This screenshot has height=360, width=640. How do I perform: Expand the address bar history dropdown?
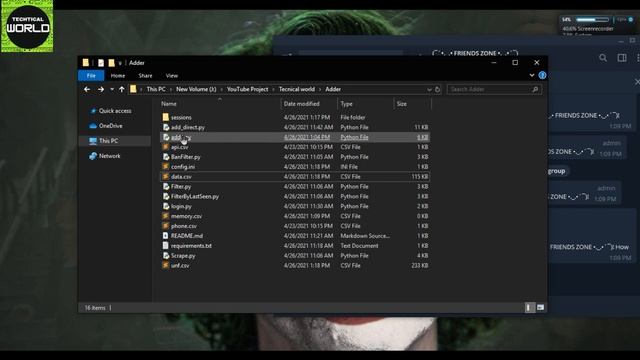point(429,89)
